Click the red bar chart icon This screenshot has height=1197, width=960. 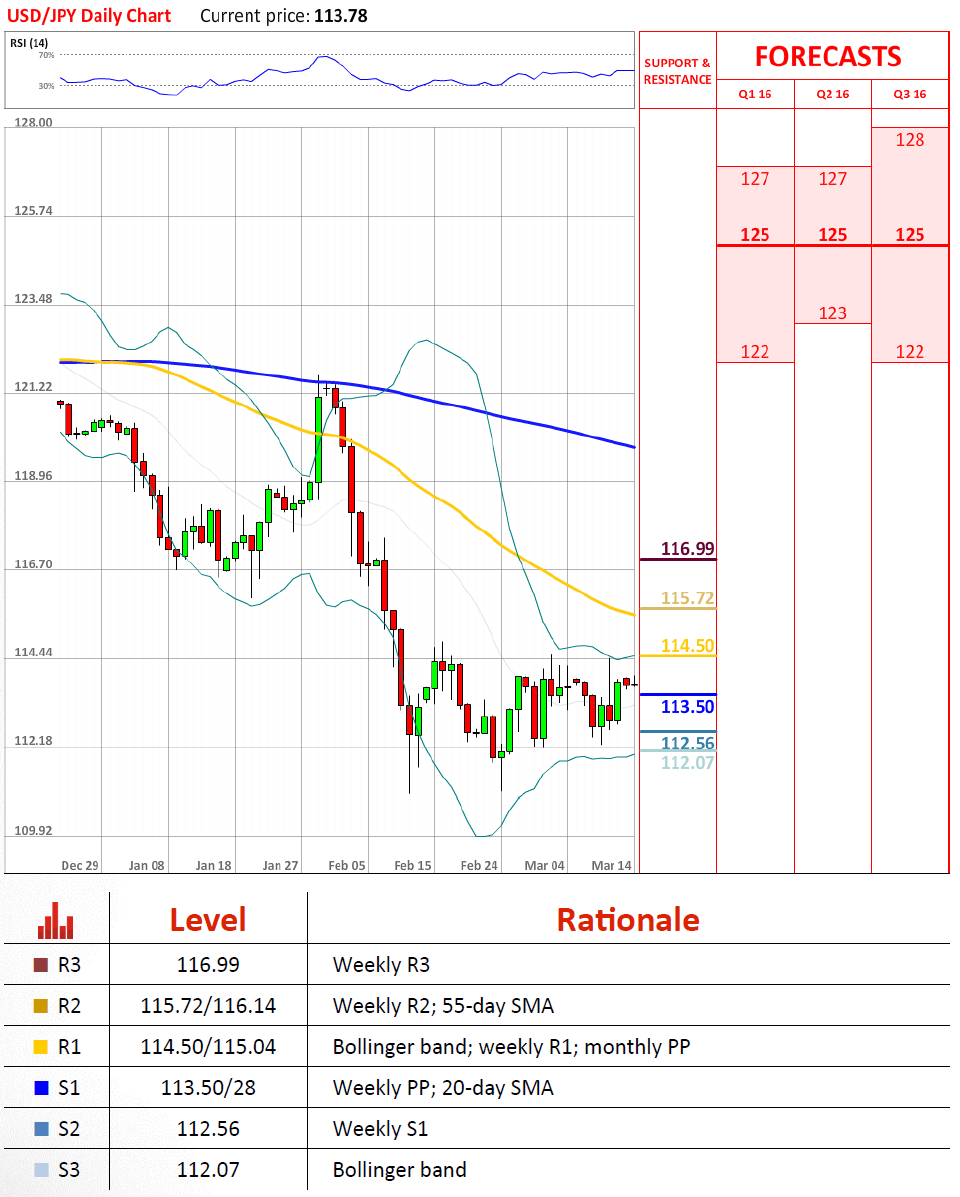coord(56,921)
